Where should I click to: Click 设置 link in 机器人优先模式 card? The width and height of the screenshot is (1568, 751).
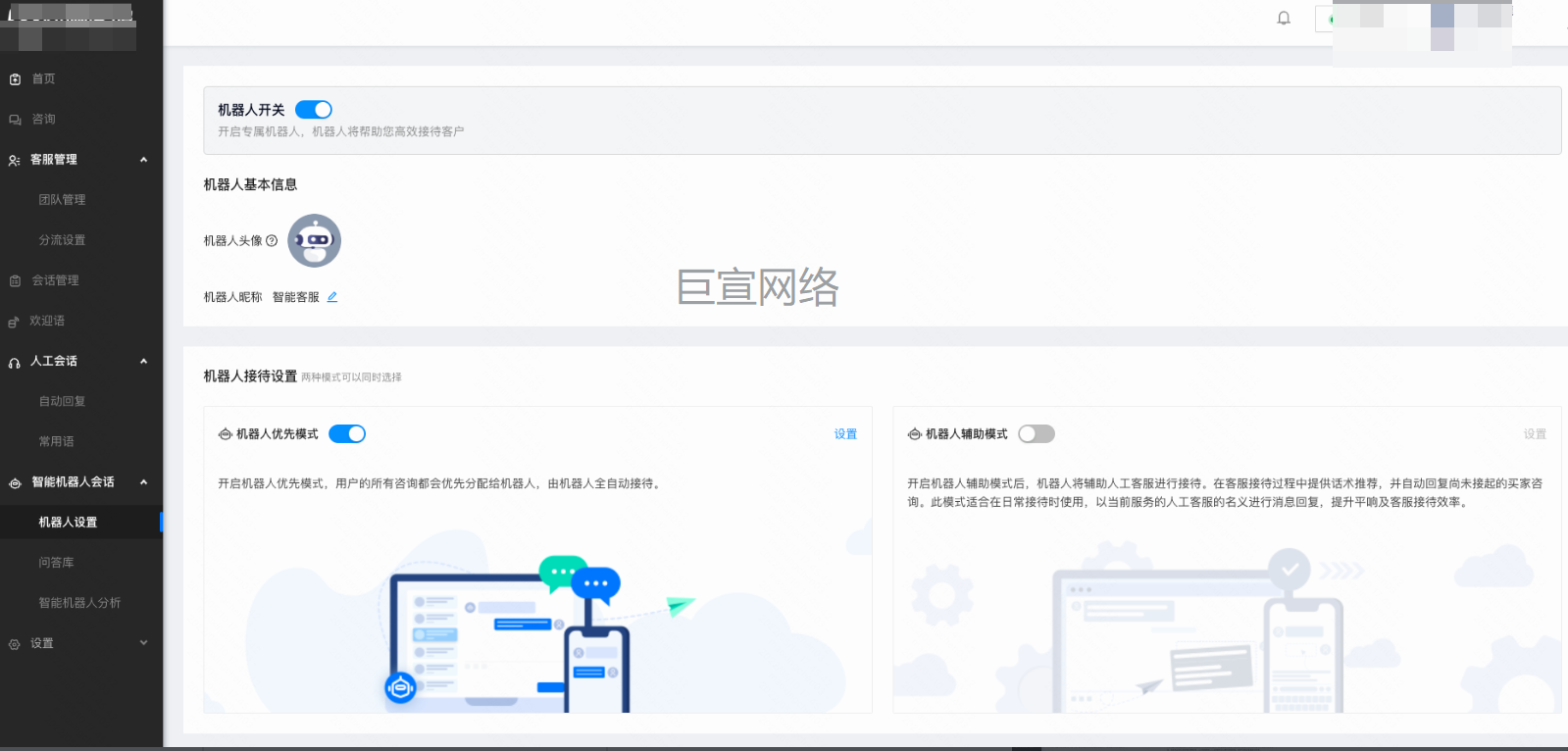pos(845,434)
